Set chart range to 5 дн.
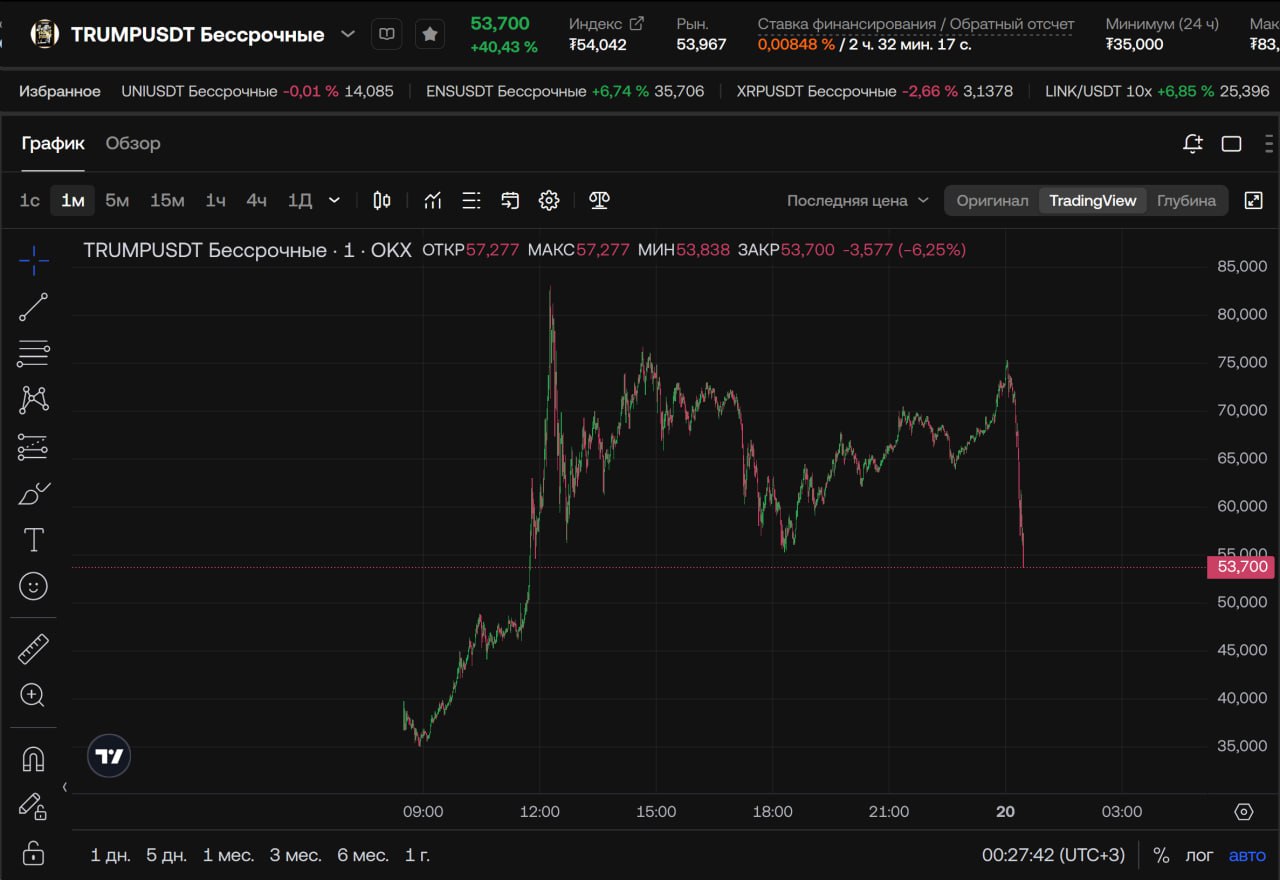 pos(166,855)
